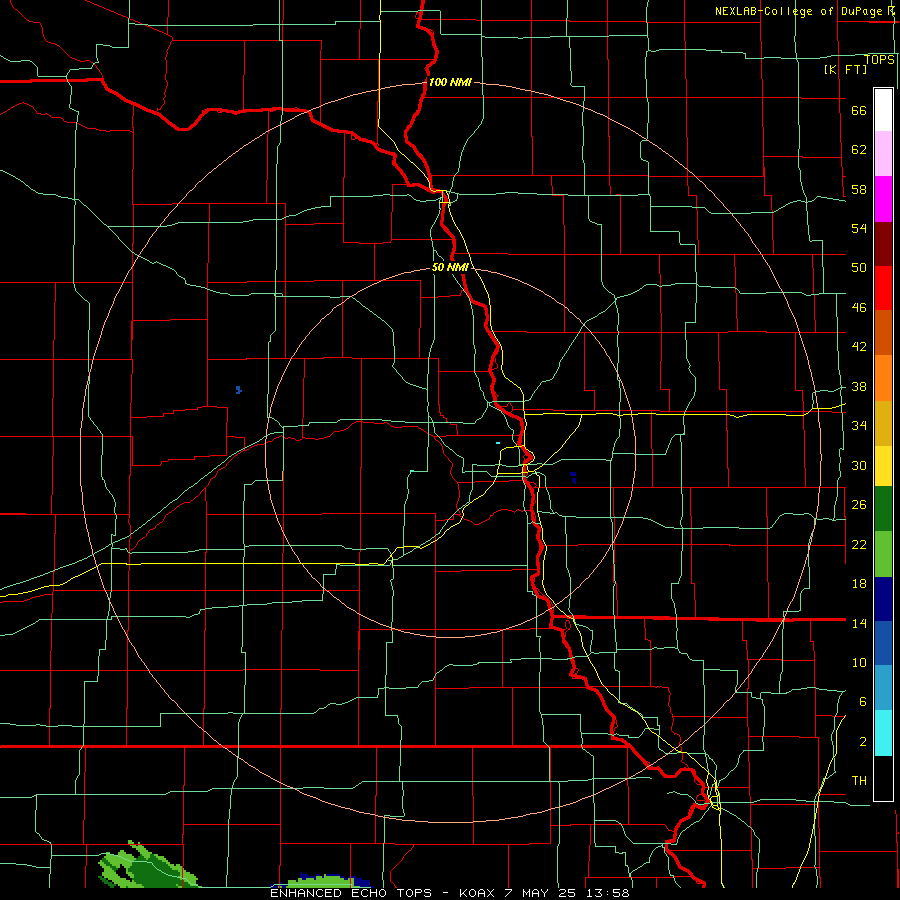Click the "TOPS" legend title
Image resolution: width=900 pixels, height=900 pixels.
[879, 60]
